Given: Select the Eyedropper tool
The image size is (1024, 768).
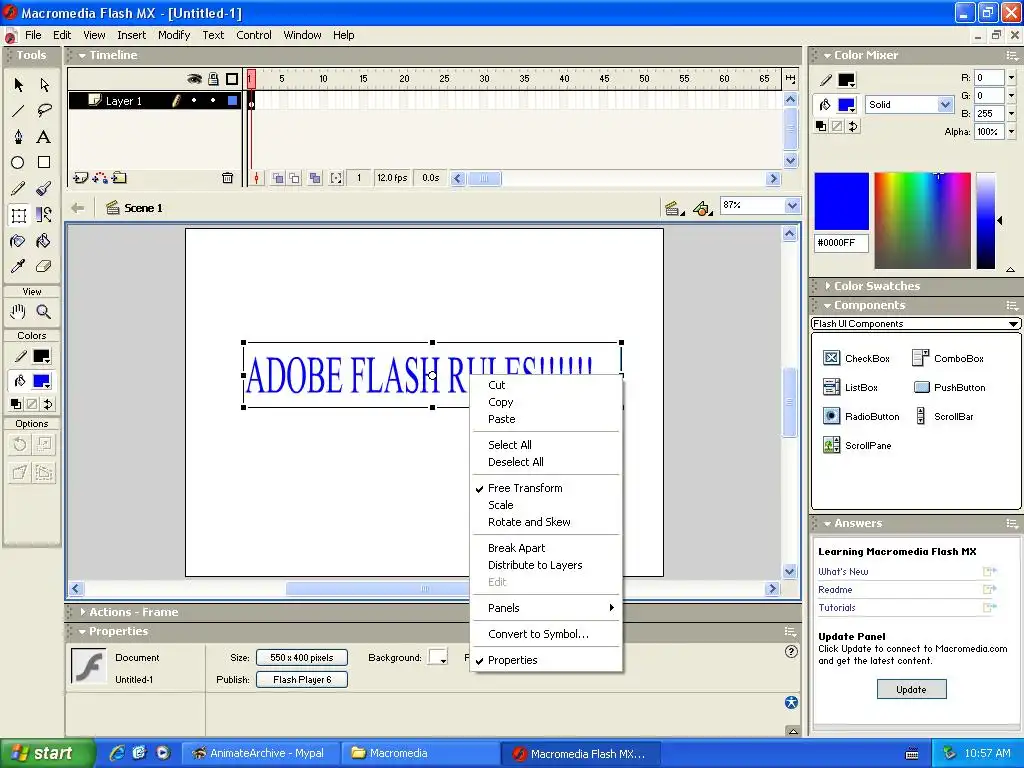Looking at the screenshot, I should [18, 266].
